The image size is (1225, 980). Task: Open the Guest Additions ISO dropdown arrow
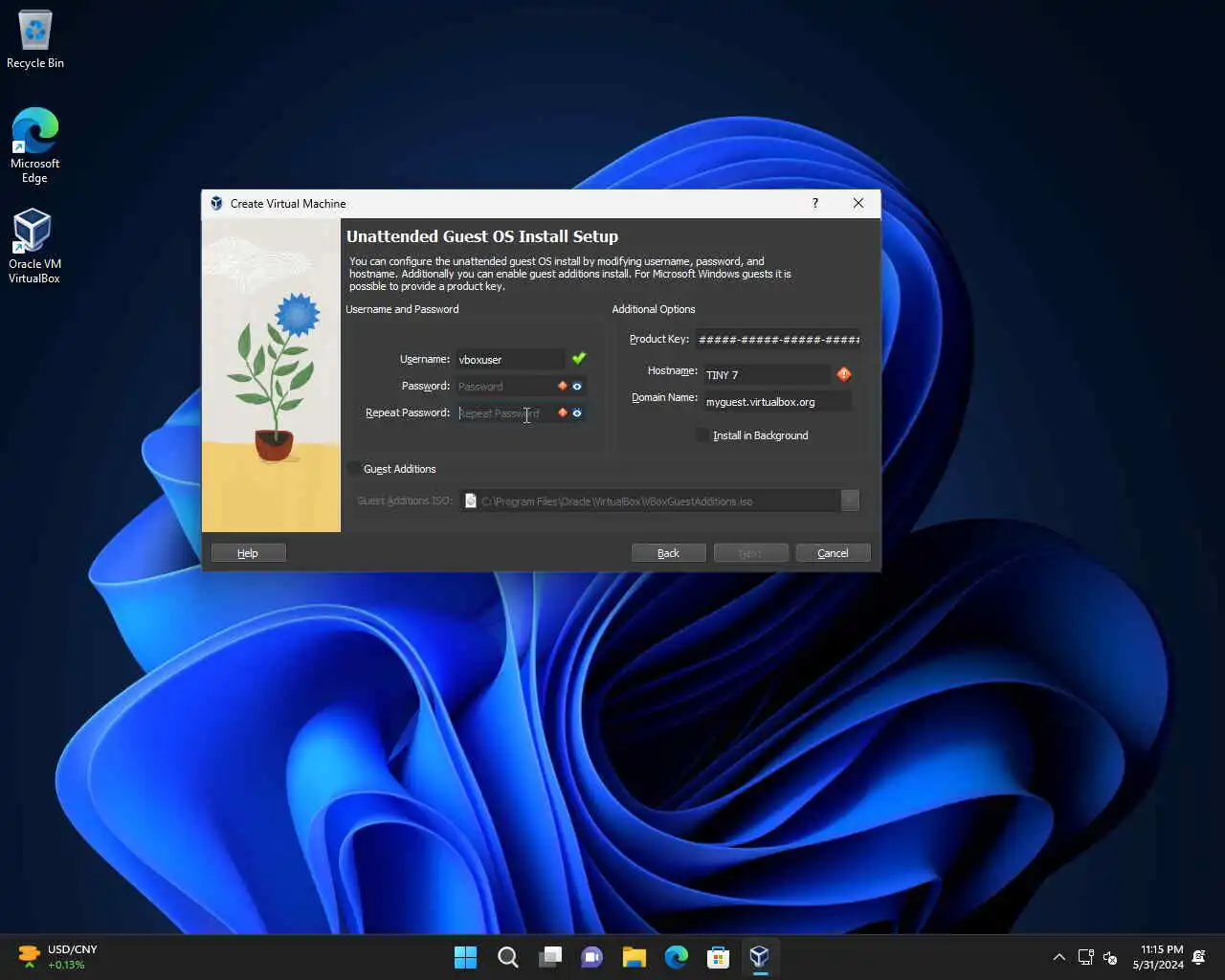pos(850,501)
